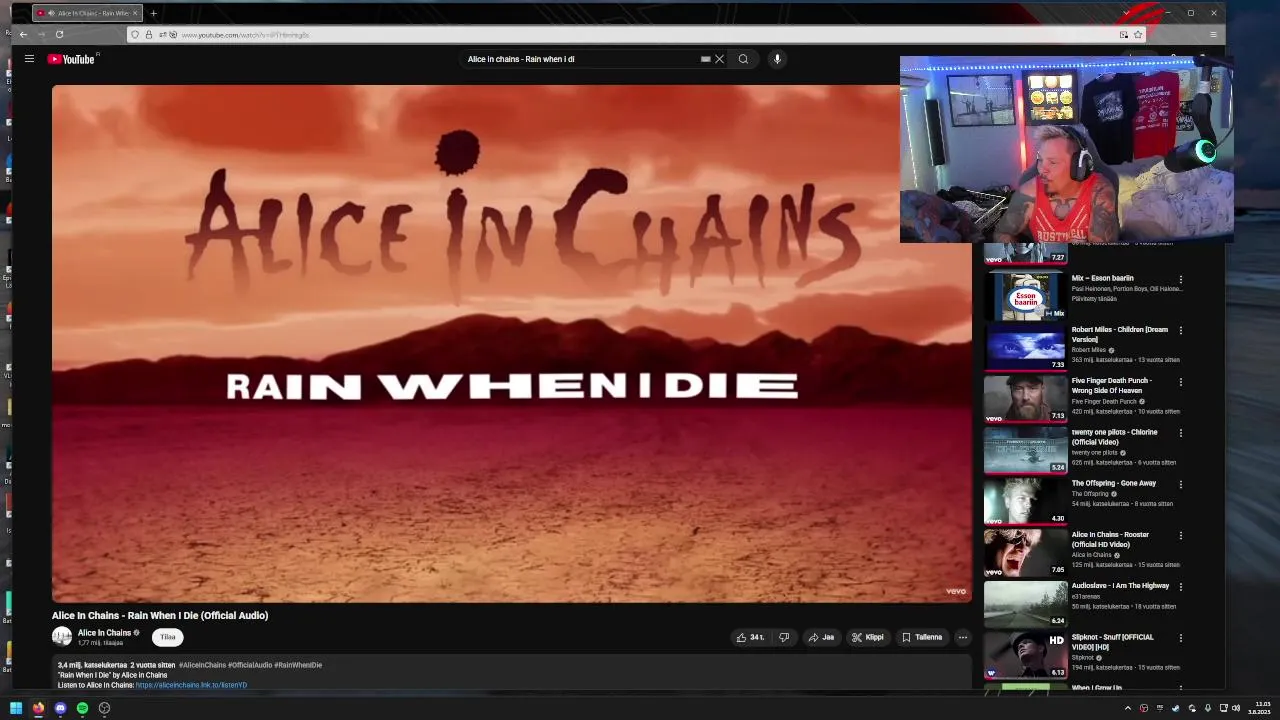Image resolution: width=1280 pixels, height=720 pixels.
Task: Clear the YouTube search box text
Action: pos(719,59)
